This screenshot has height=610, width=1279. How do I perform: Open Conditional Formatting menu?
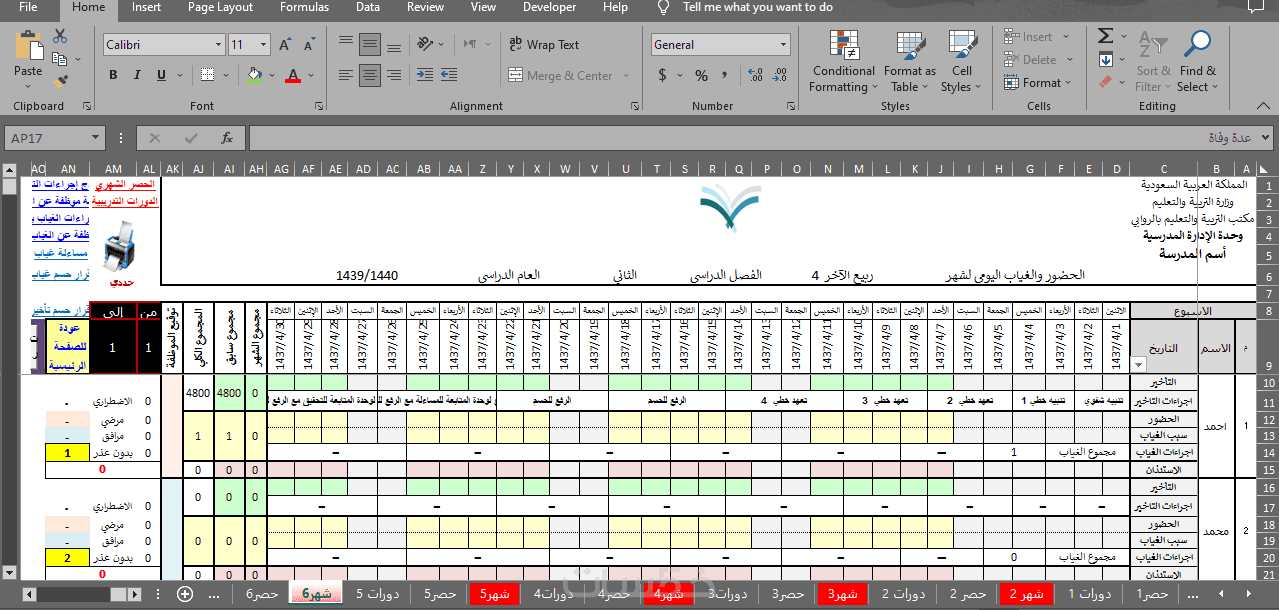pyautogui.click(x=843, y=61)
